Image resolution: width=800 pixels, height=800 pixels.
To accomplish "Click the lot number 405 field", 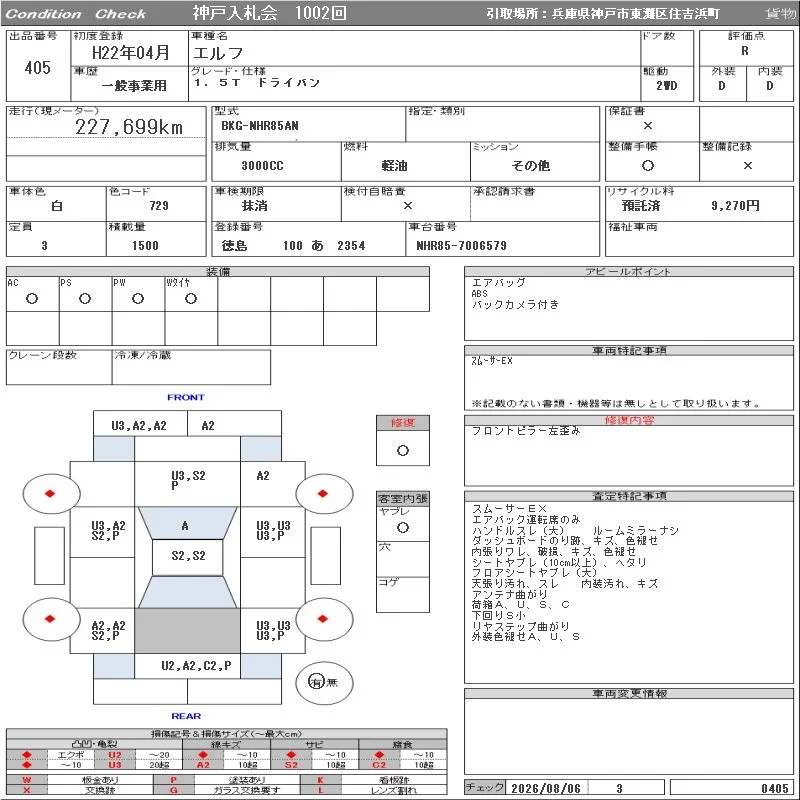I will point(38,67).
